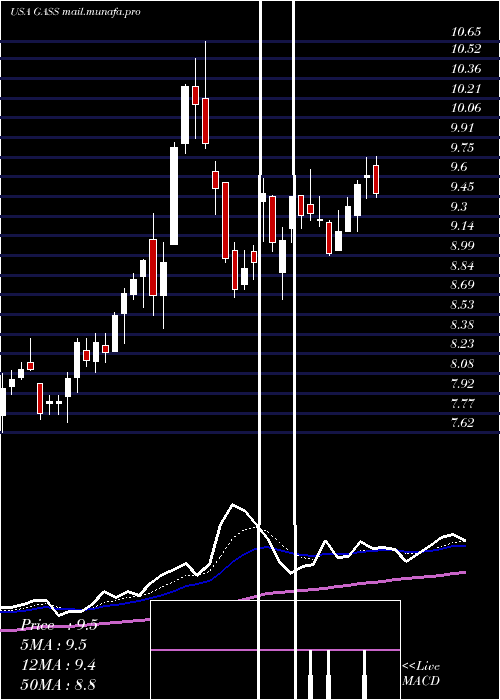Image resolution: width=500 pixels, height=700 pixels.
Task: Click the 7.92 axis label
Action: 462,383
